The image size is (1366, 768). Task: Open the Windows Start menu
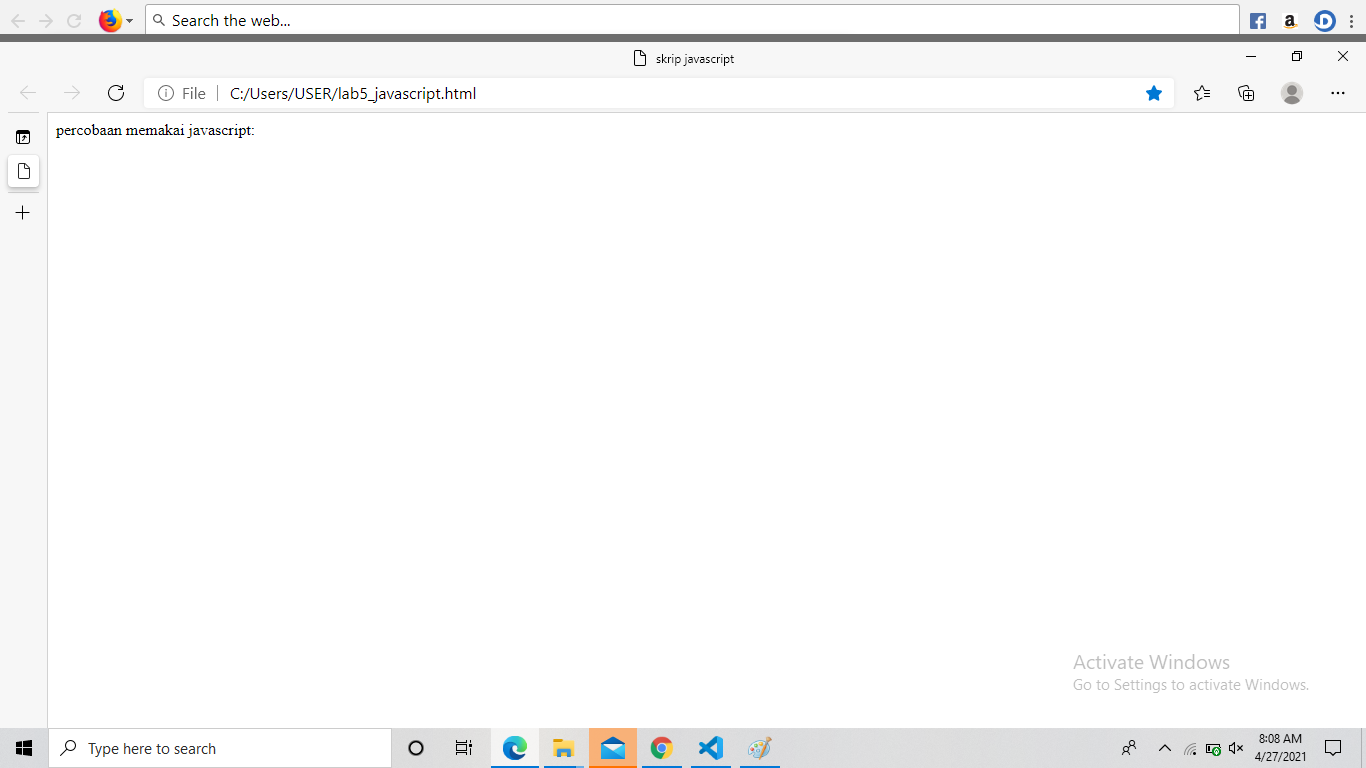click(x=22, y=747)
